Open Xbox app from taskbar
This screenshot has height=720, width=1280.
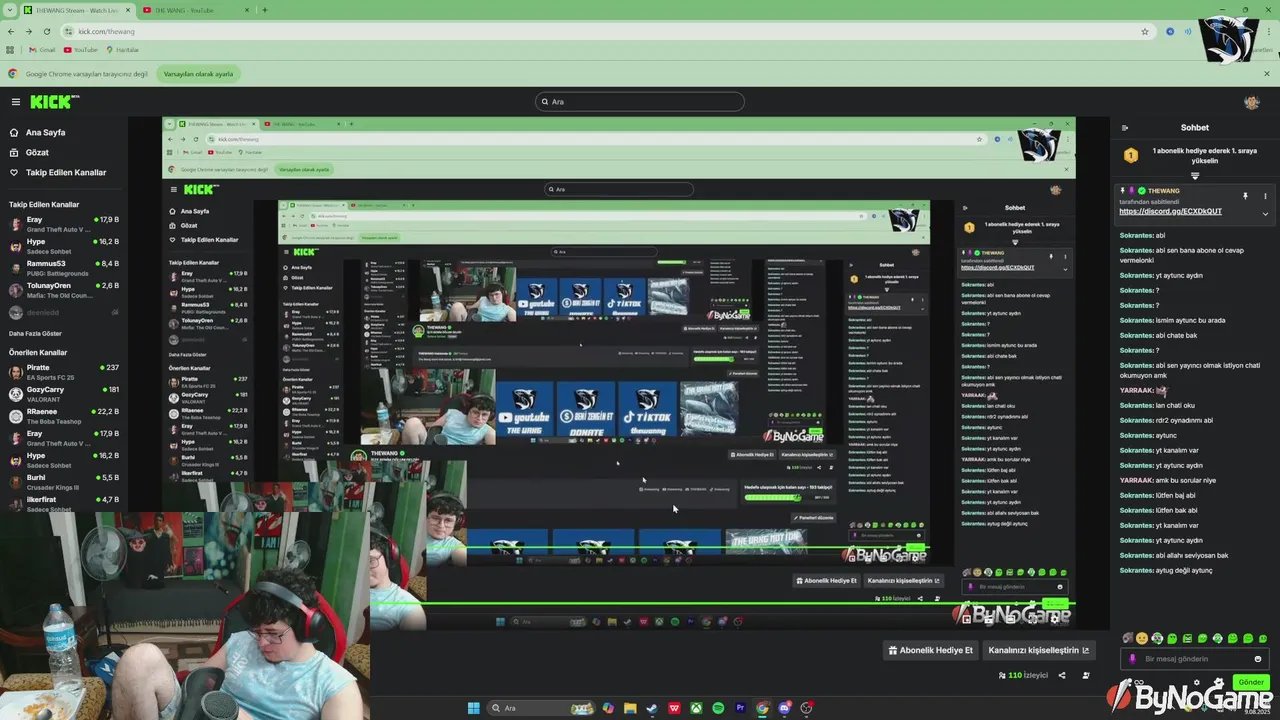coord(696,708)
